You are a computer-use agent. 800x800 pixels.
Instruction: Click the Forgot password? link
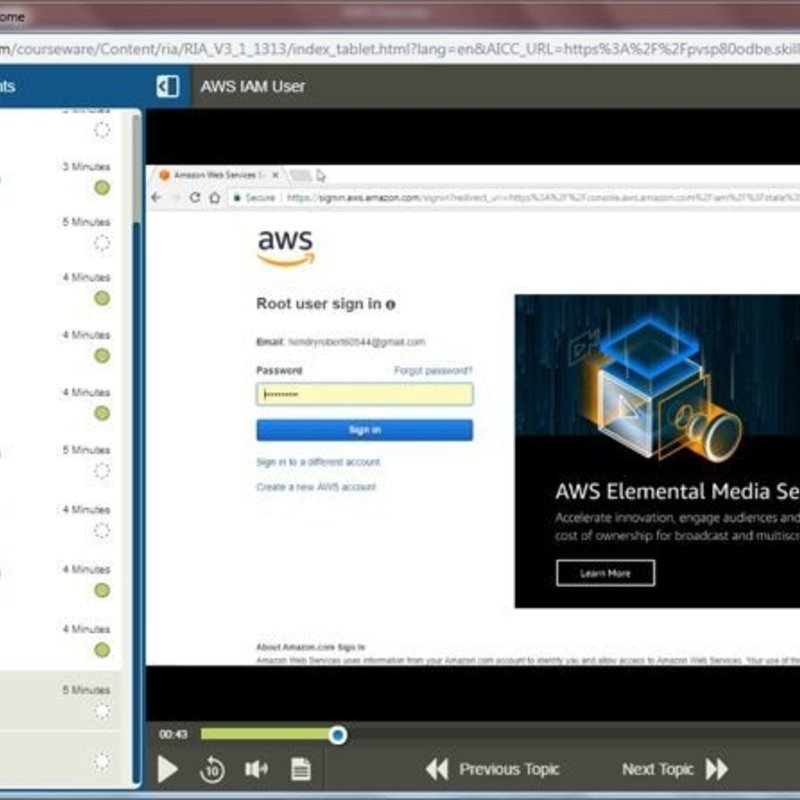click(x=433, y=370)
